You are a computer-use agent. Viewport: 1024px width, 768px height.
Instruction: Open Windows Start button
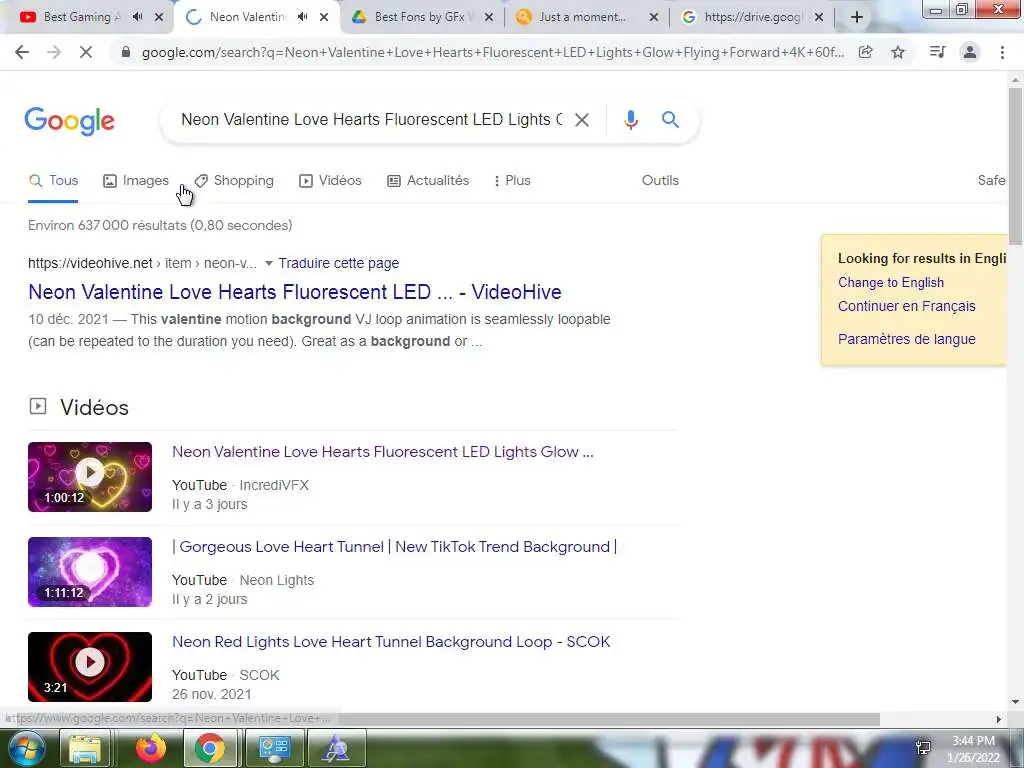(26, 748)
